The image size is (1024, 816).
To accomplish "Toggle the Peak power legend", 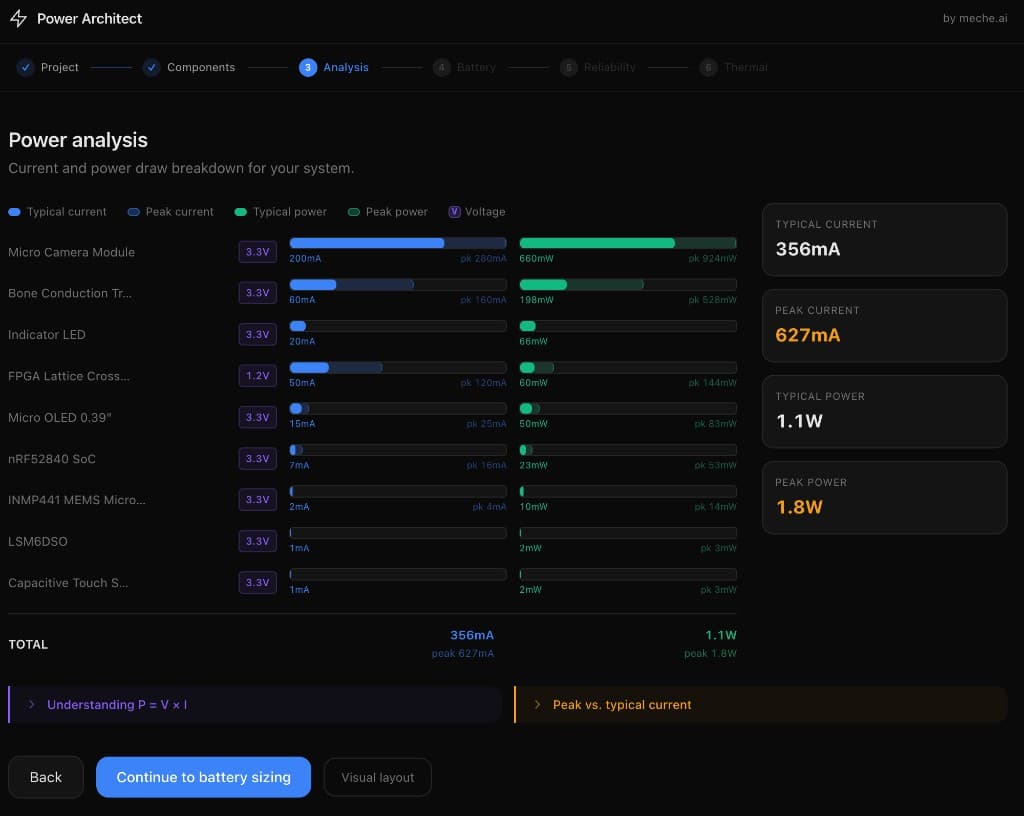I will [x=354, y=211].
